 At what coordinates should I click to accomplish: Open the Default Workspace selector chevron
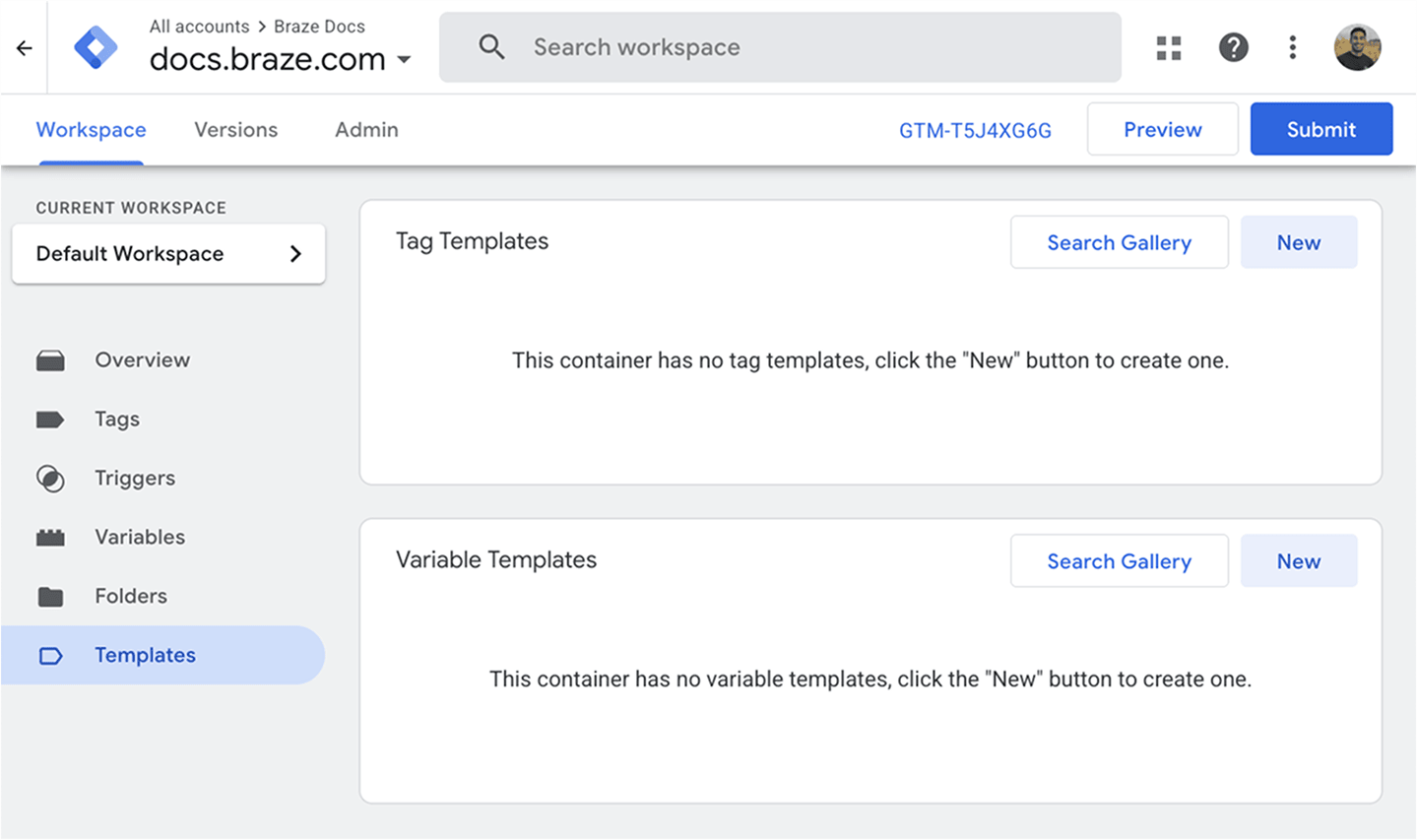294,253
